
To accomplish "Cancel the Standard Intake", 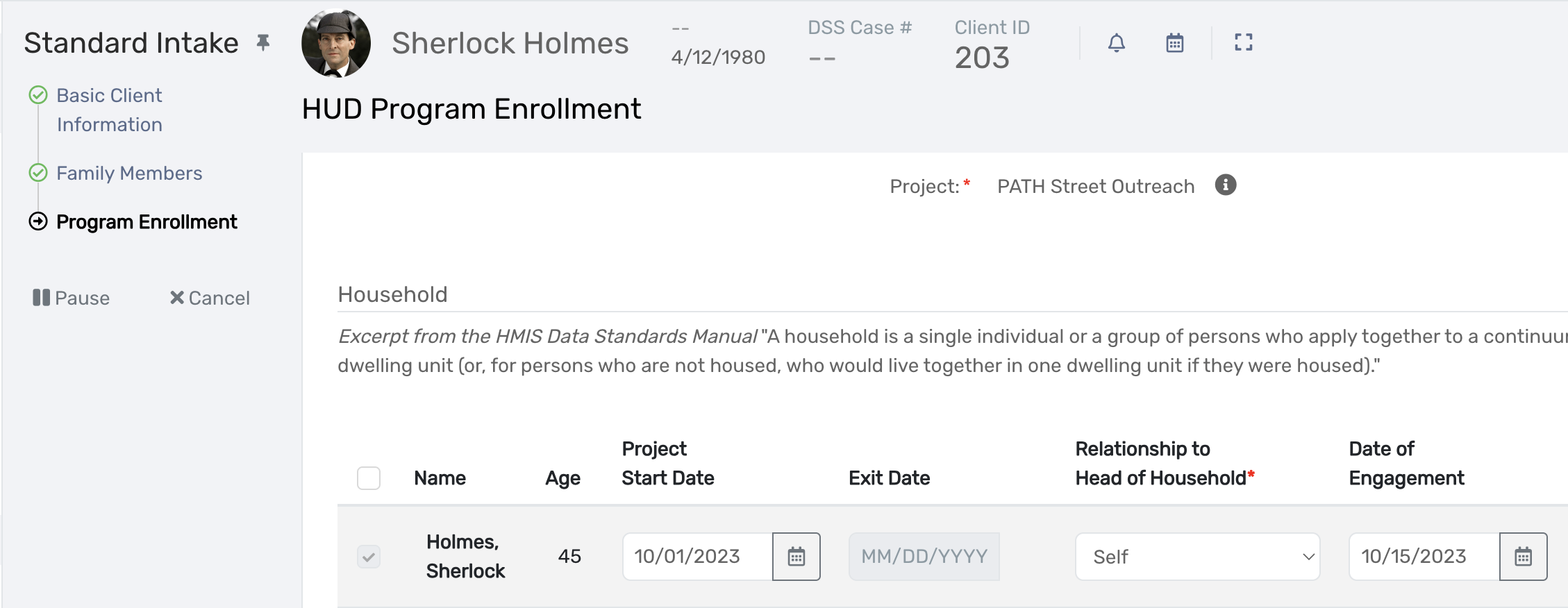I will coord(210,298).
